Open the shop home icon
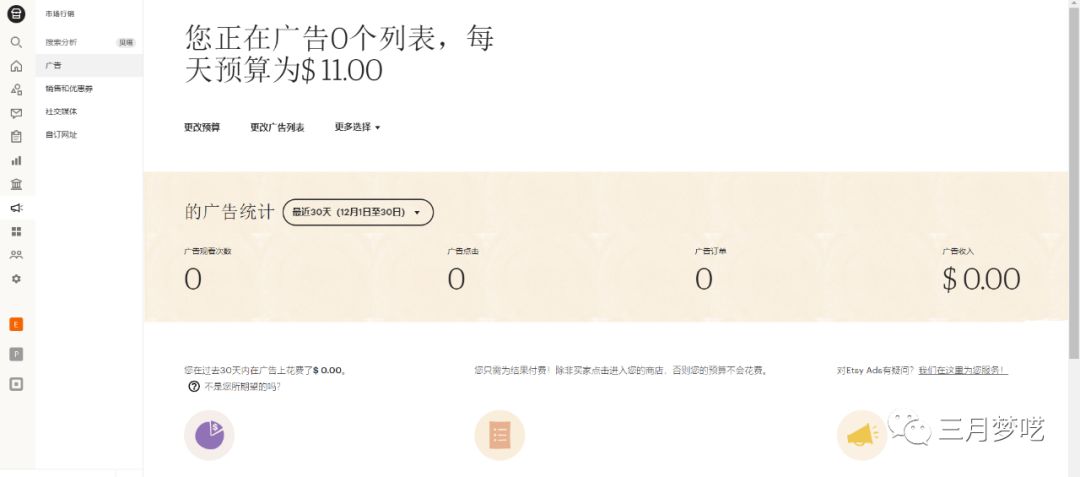 [16, 66]
